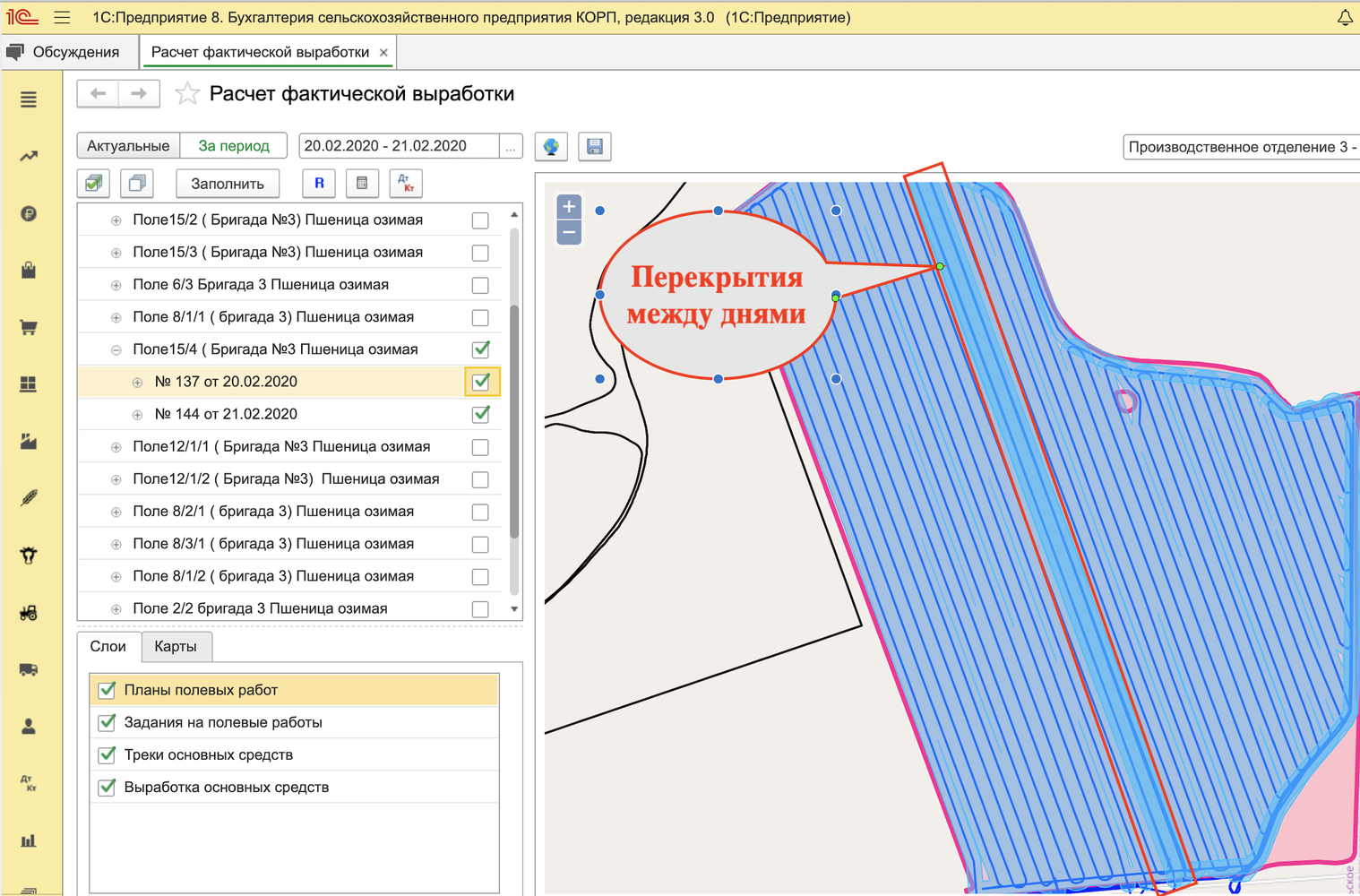Zoom out on the map with minus
1360x896 pixels.
click(569, 232)
